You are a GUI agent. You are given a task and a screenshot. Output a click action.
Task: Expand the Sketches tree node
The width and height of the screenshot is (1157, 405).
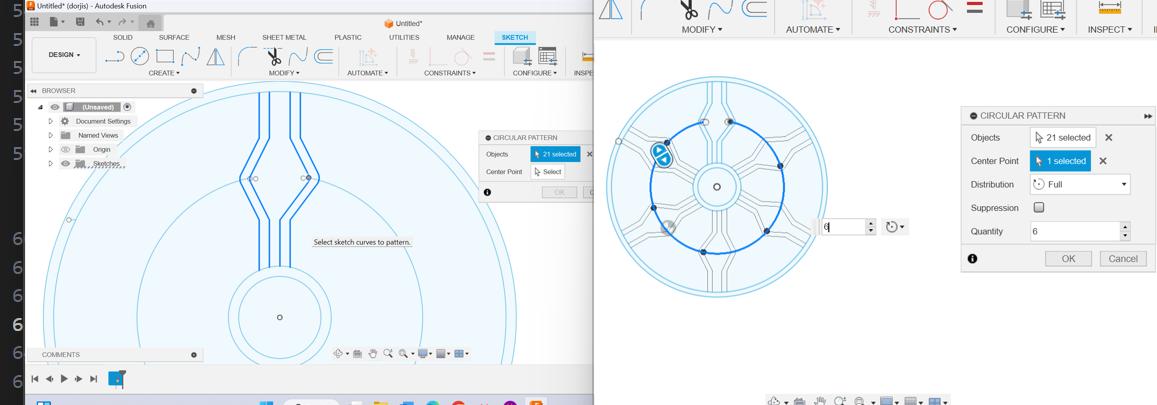point(51,164)
